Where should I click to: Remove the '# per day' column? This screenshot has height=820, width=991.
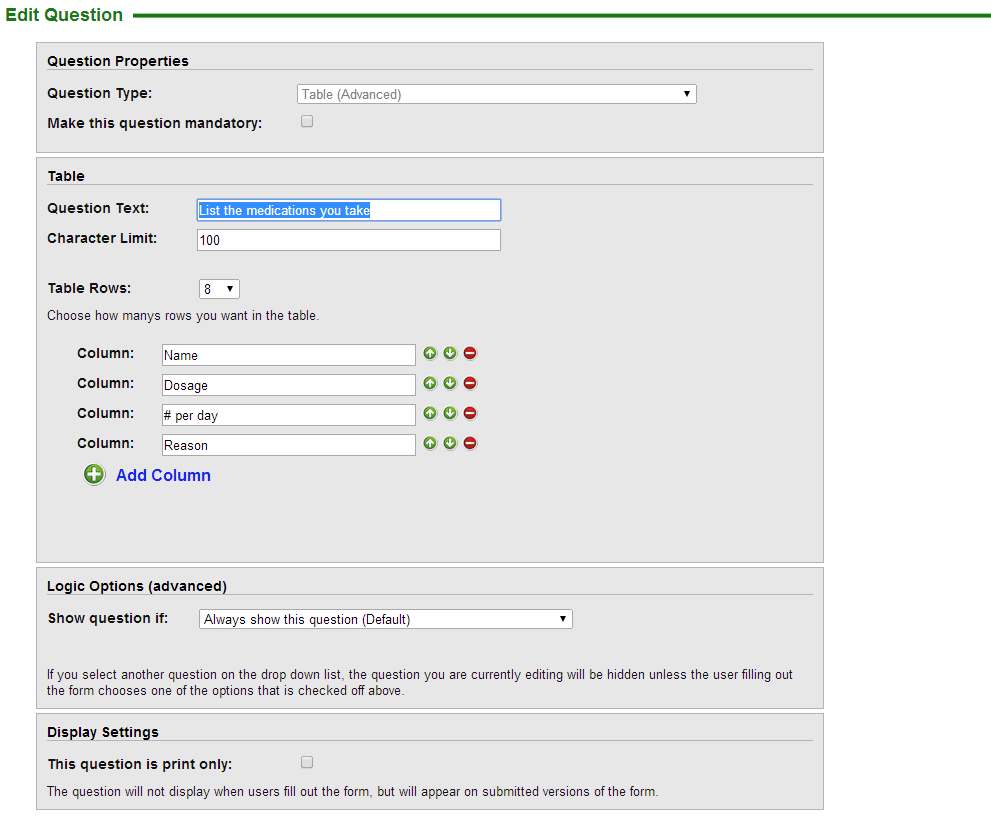(x=470, y=413)
